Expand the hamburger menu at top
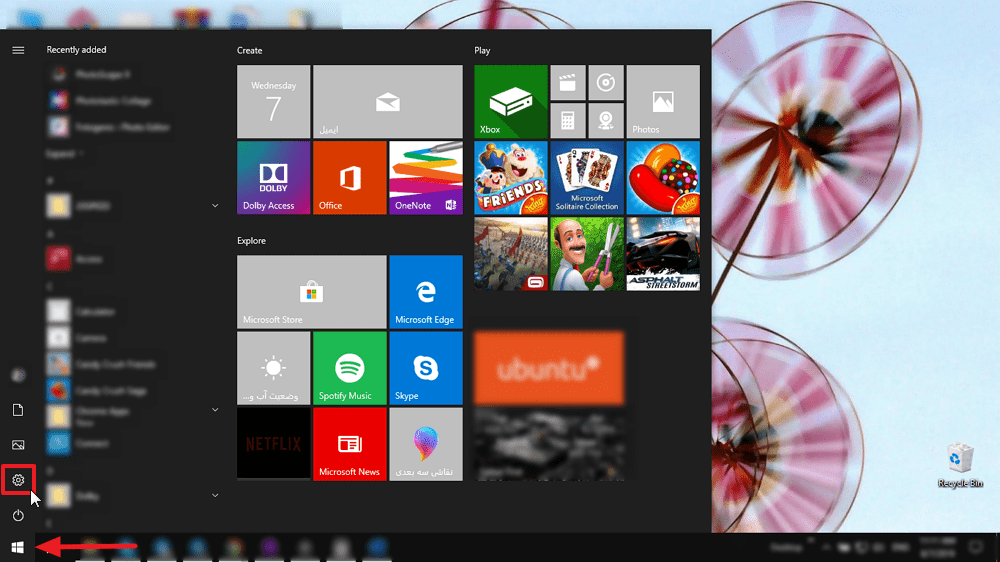Image resolution: width=1000 pixels, height=562 pixels. (x=18, y=50)
